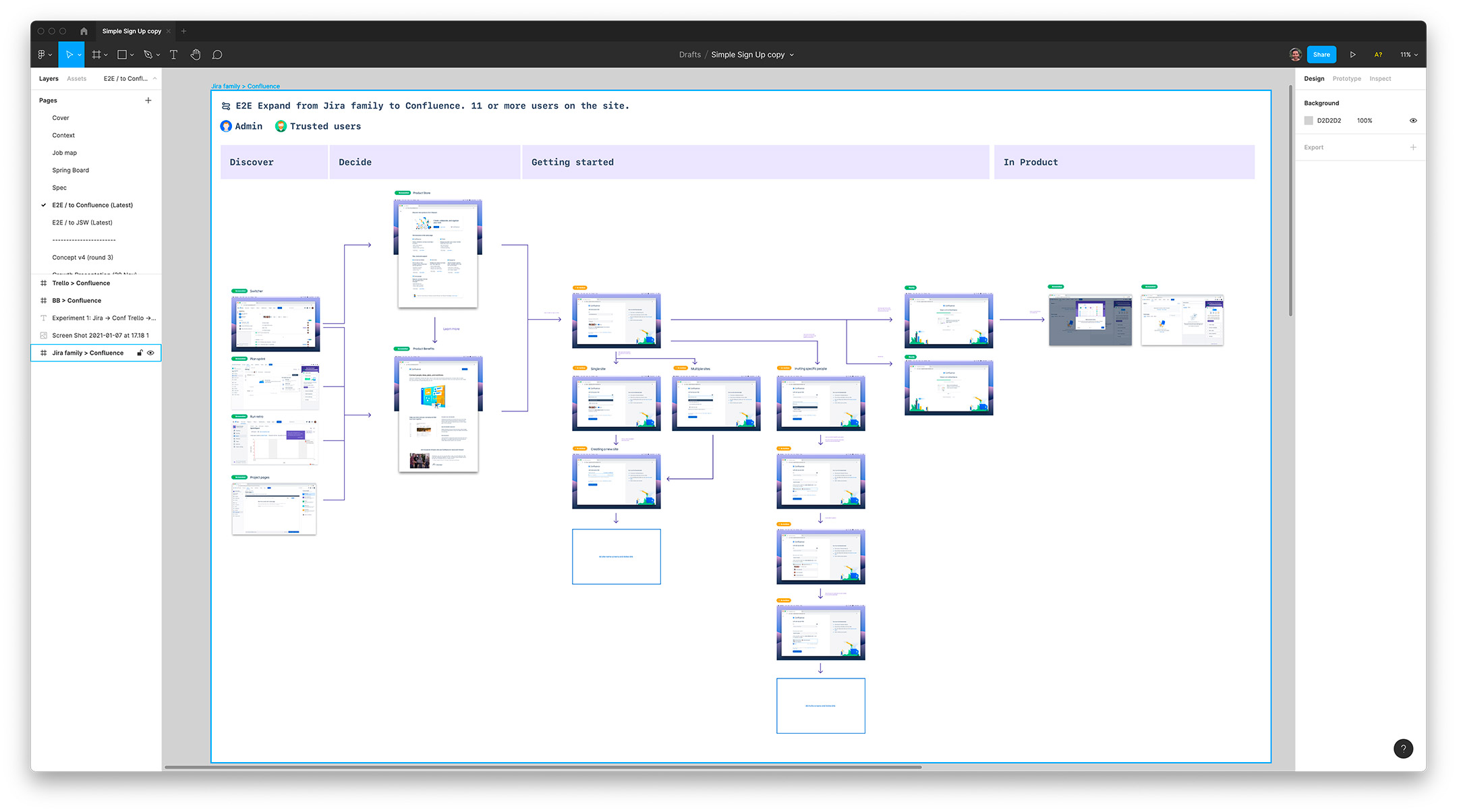Image resolution: width=1457 pixels, height=812 pixels.
Task: Open Pen tool options dropdown arrow
Action: (158, 55)
